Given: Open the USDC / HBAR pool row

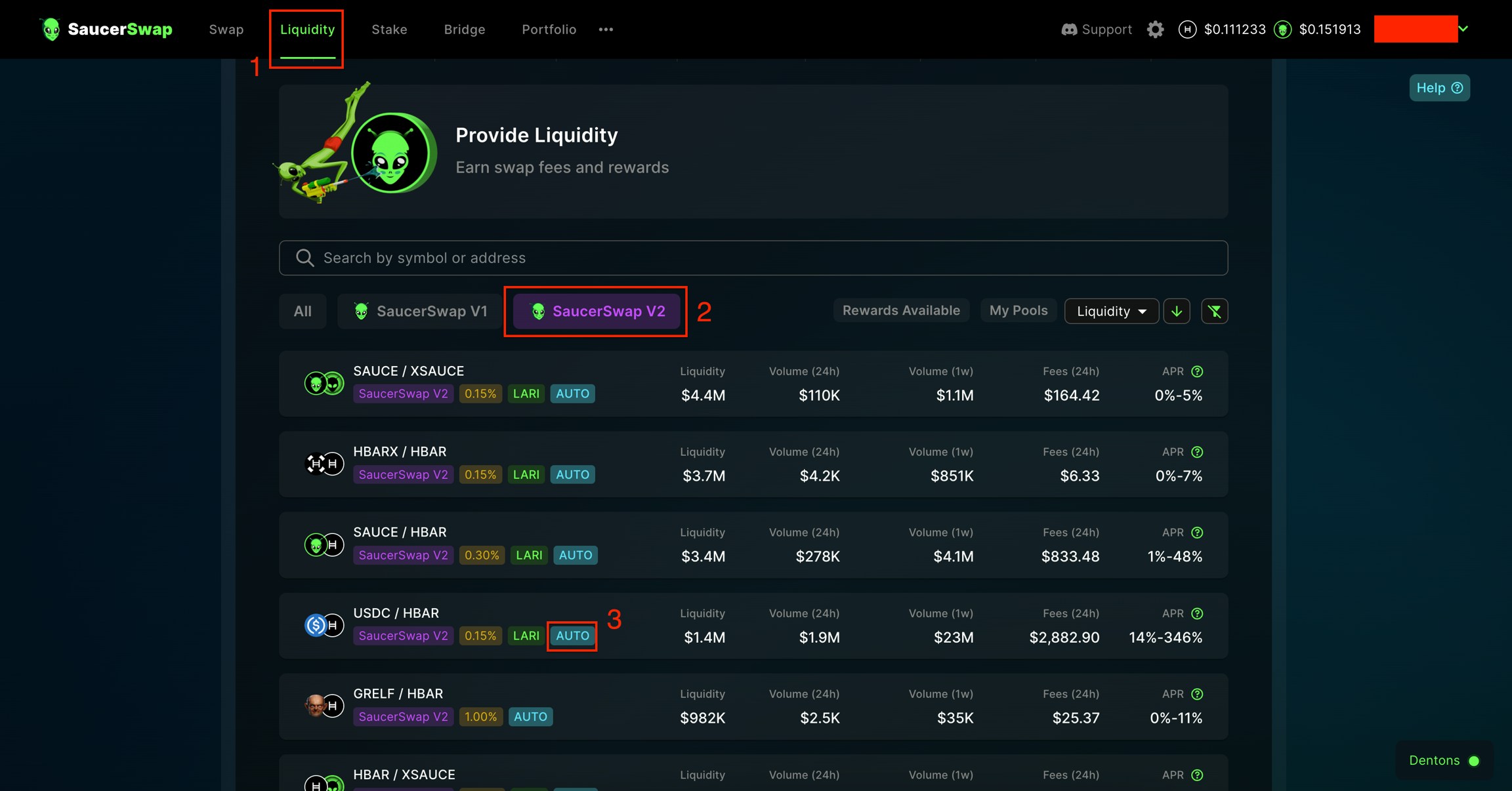Looking at the screenshot, I should (753, 625).
